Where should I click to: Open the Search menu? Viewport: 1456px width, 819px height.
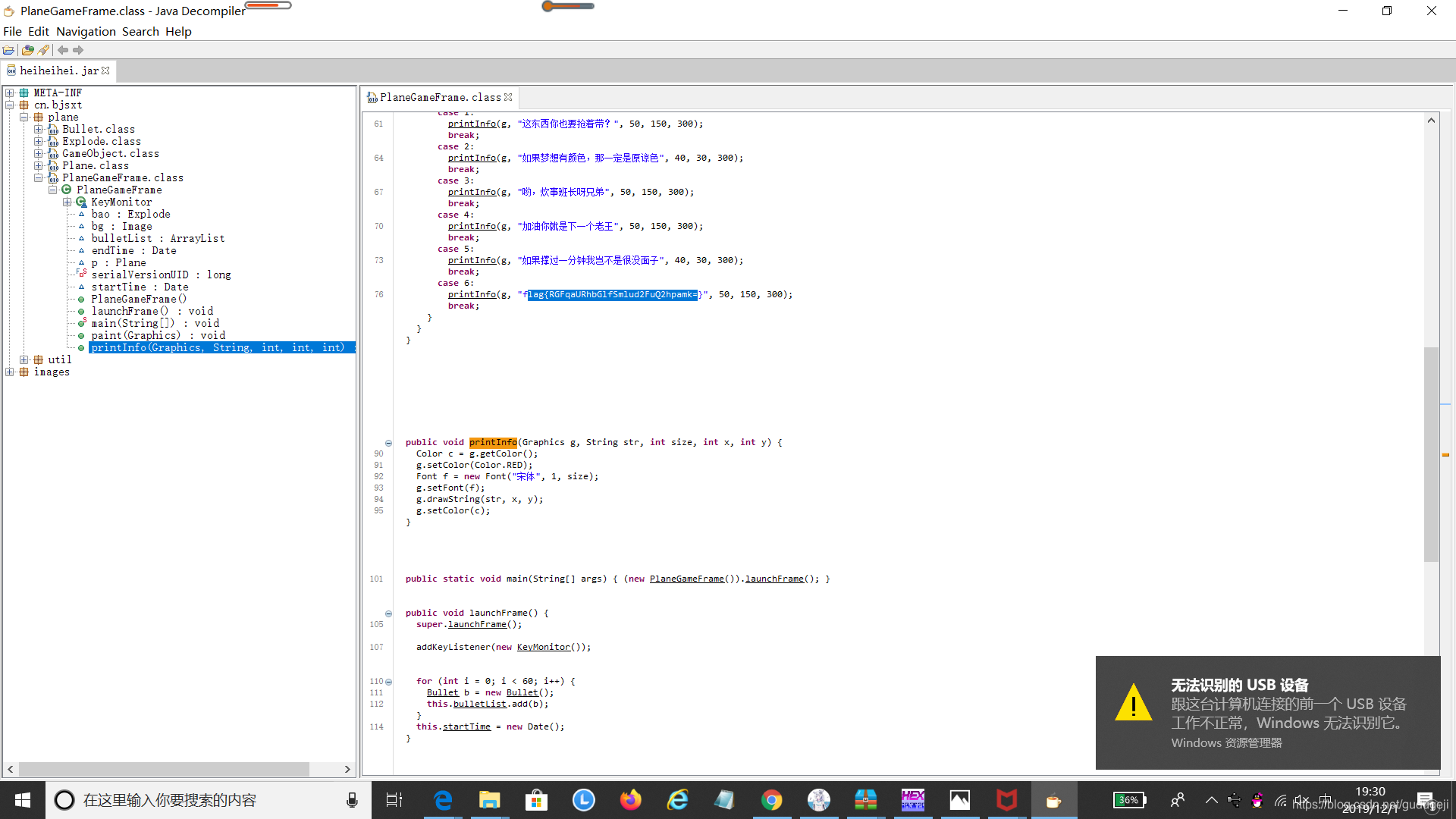[140, 31]
